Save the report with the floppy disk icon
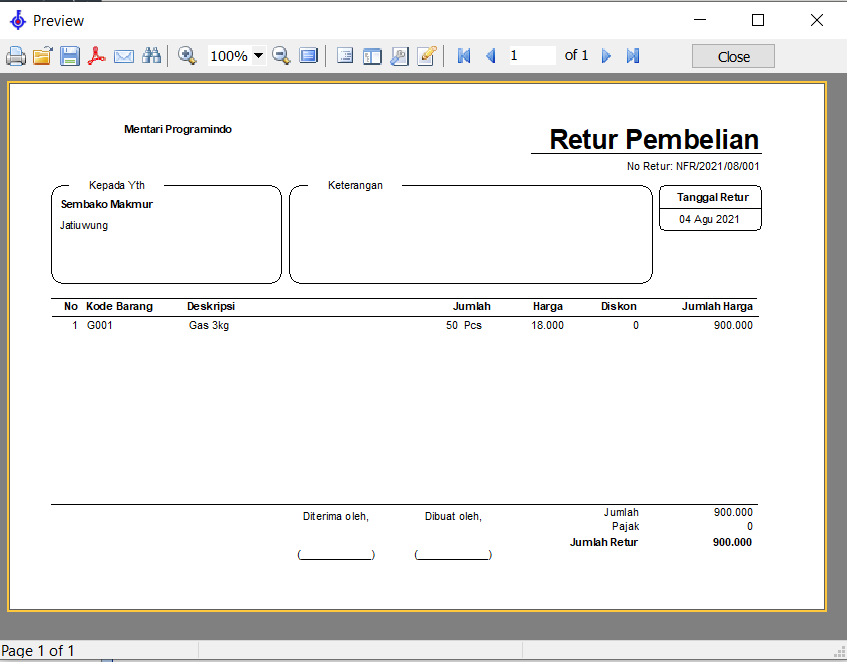This screenshot has width=847, height=662. [x=70, y=56]
